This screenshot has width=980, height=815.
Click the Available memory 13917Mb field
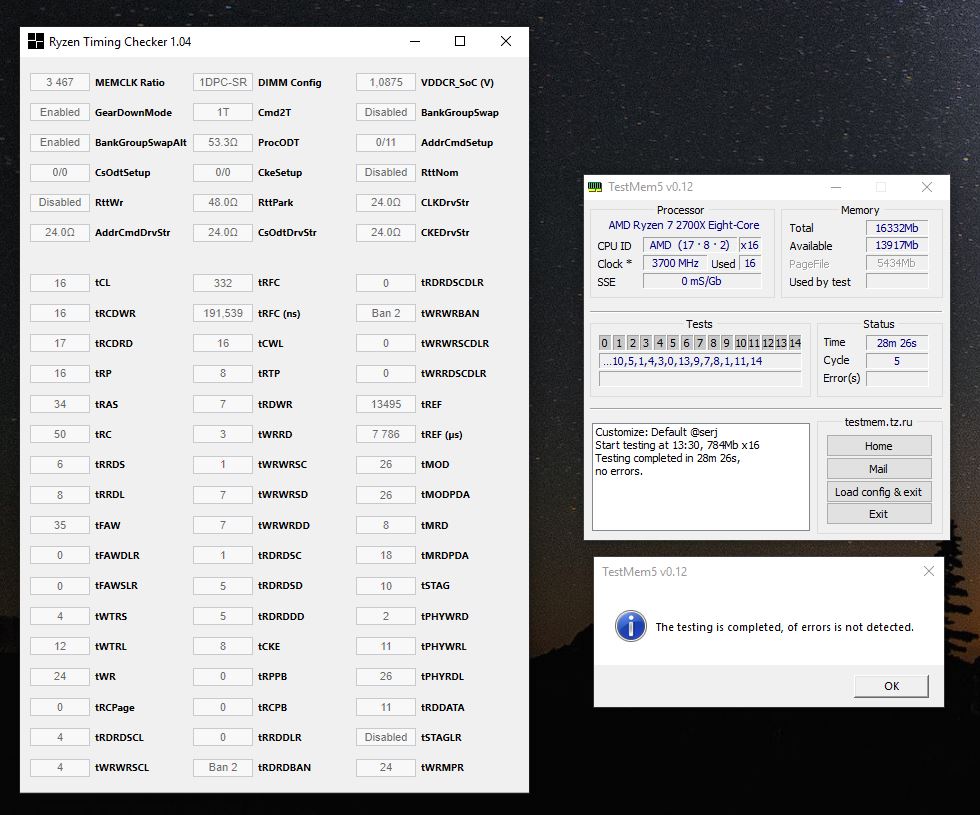tap(897, 246)
